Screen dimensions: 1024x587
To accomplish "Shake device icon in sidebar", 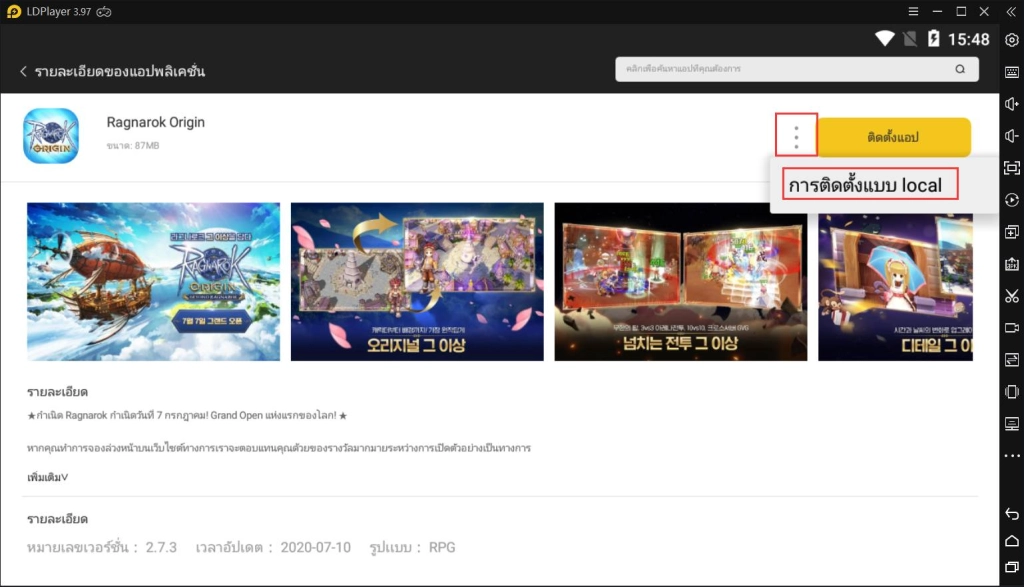I will [x=1012, y=392].
